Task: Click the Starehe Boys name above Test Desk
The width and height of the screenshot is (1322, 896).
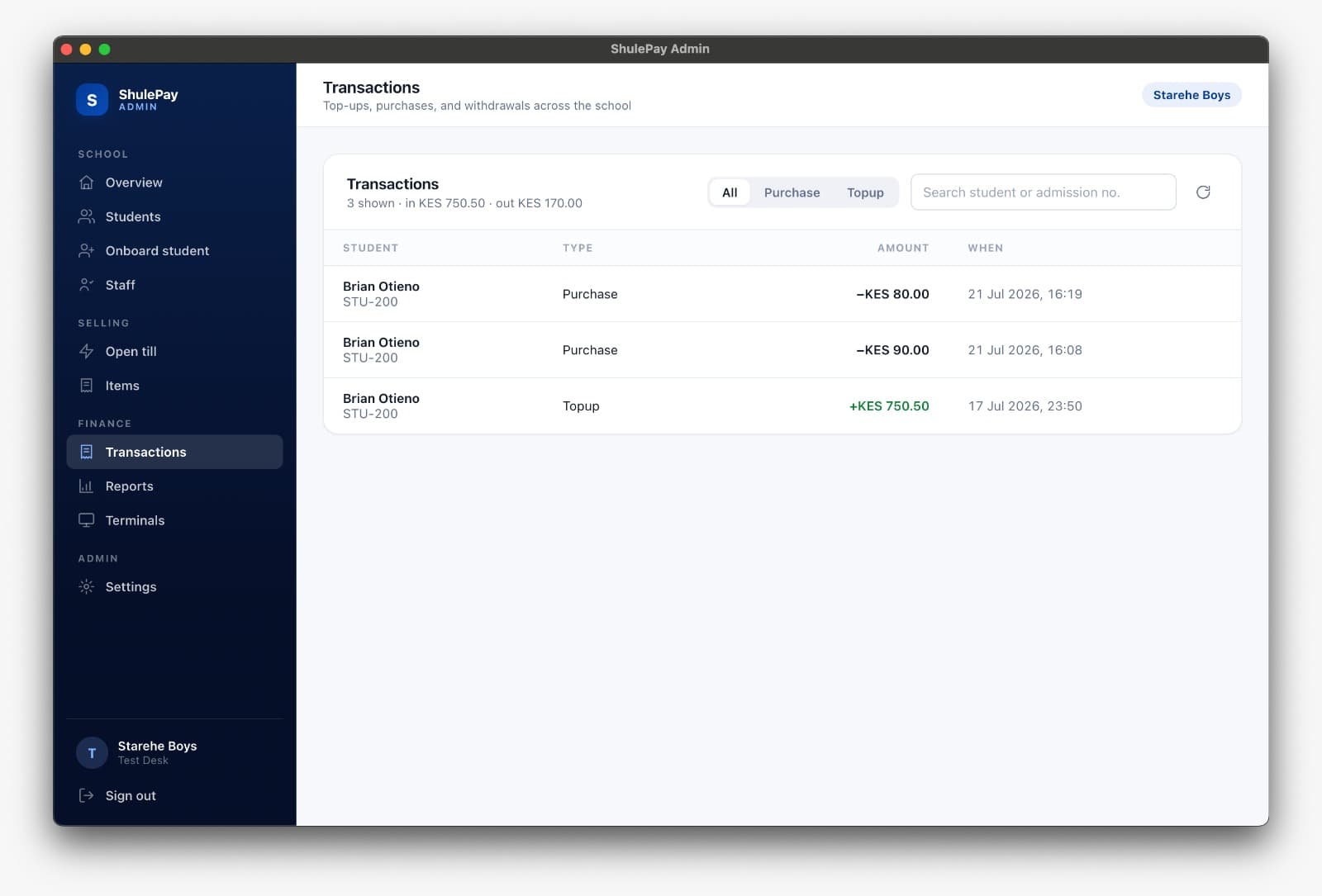Action: click(x=157, y=746)
